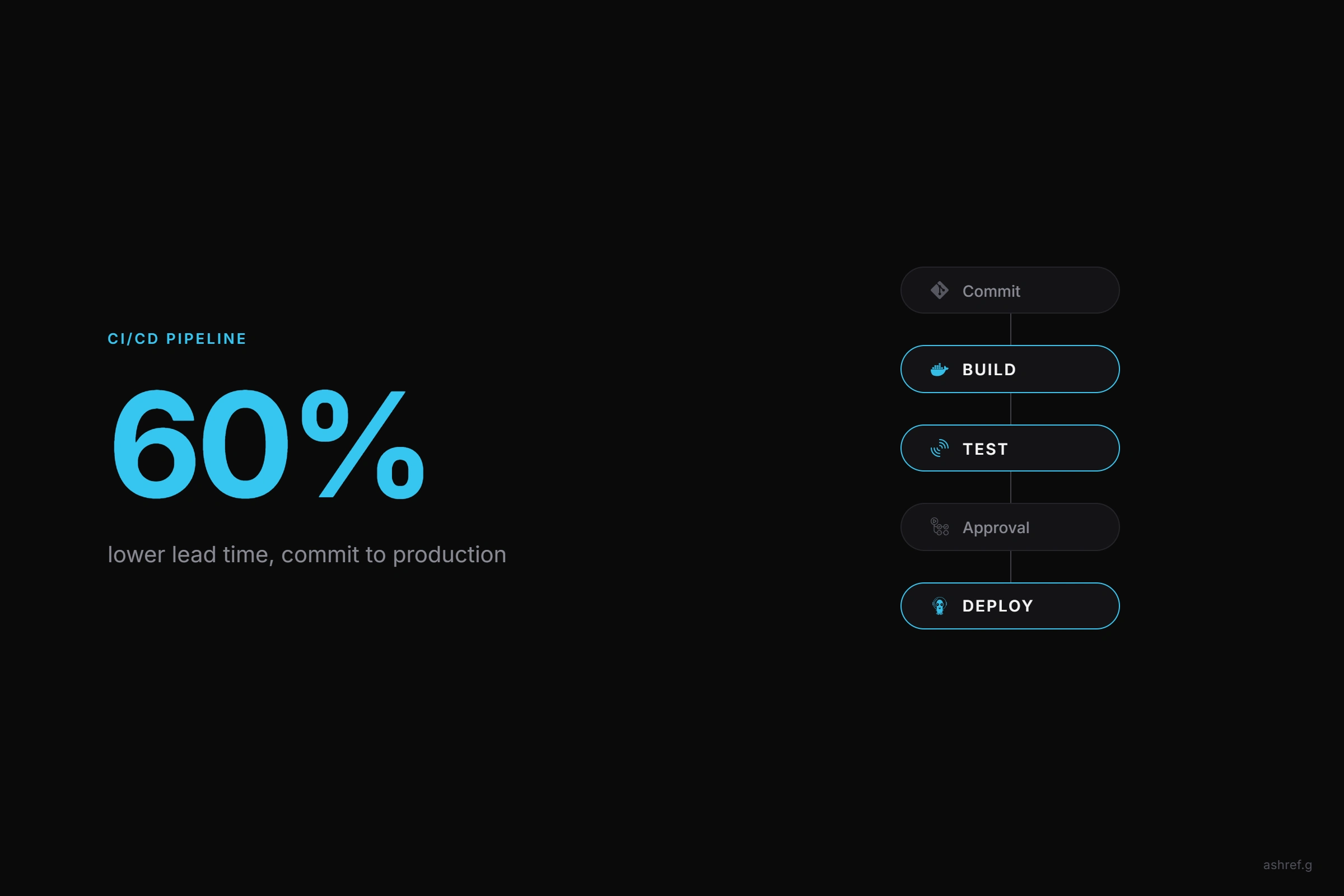Select the Approval stage label text
The height and width of the screenshot is (896, 1344).
(996, 528)
